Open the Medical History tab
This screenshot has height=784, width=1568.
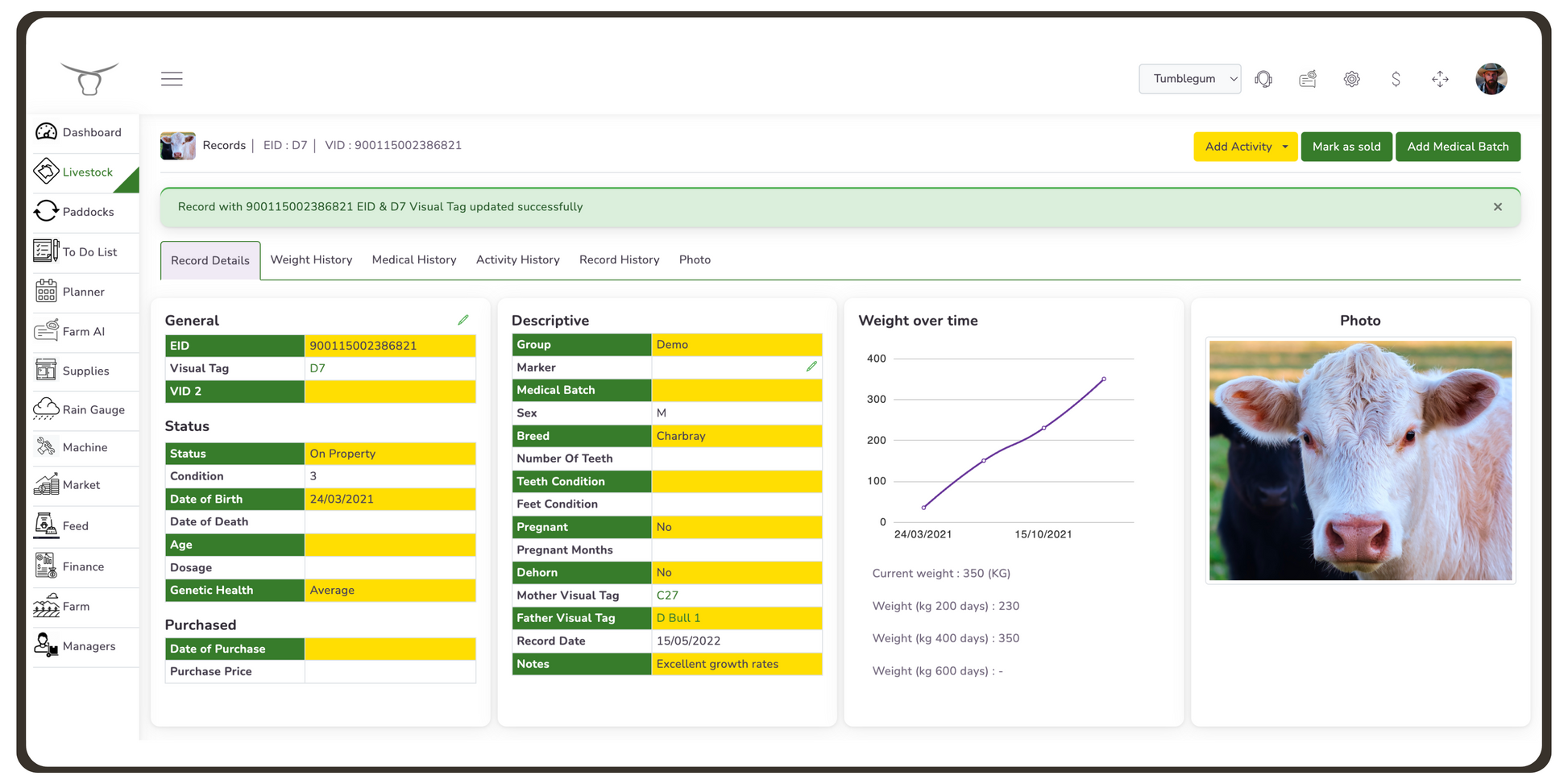point(413,259)
